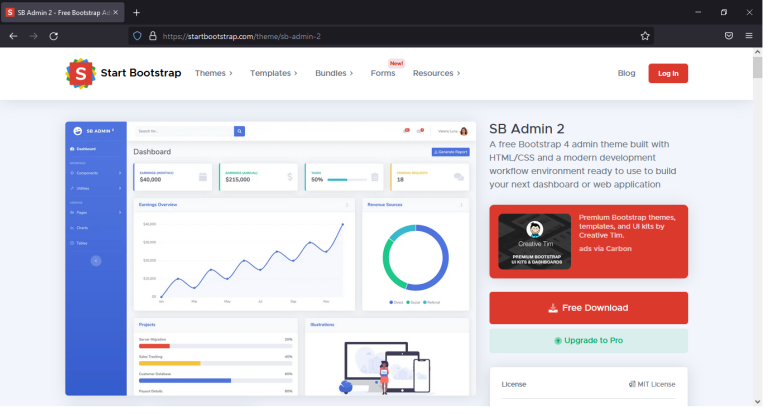Click the Start Bootstrap logo icon
This screenshot has height=414, width=768.
coord(80,73)
